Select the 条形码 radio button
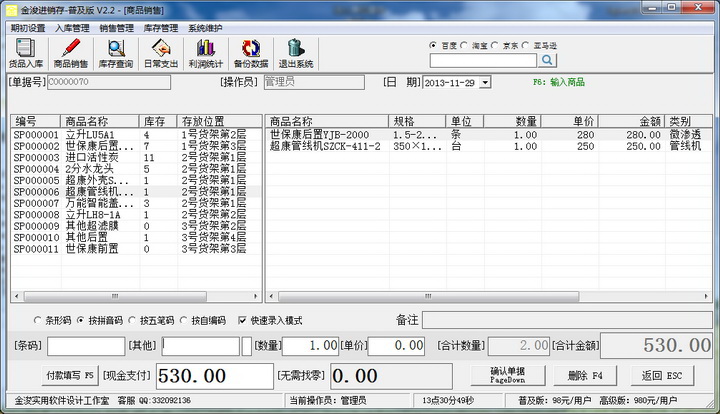 coord(38,321)
